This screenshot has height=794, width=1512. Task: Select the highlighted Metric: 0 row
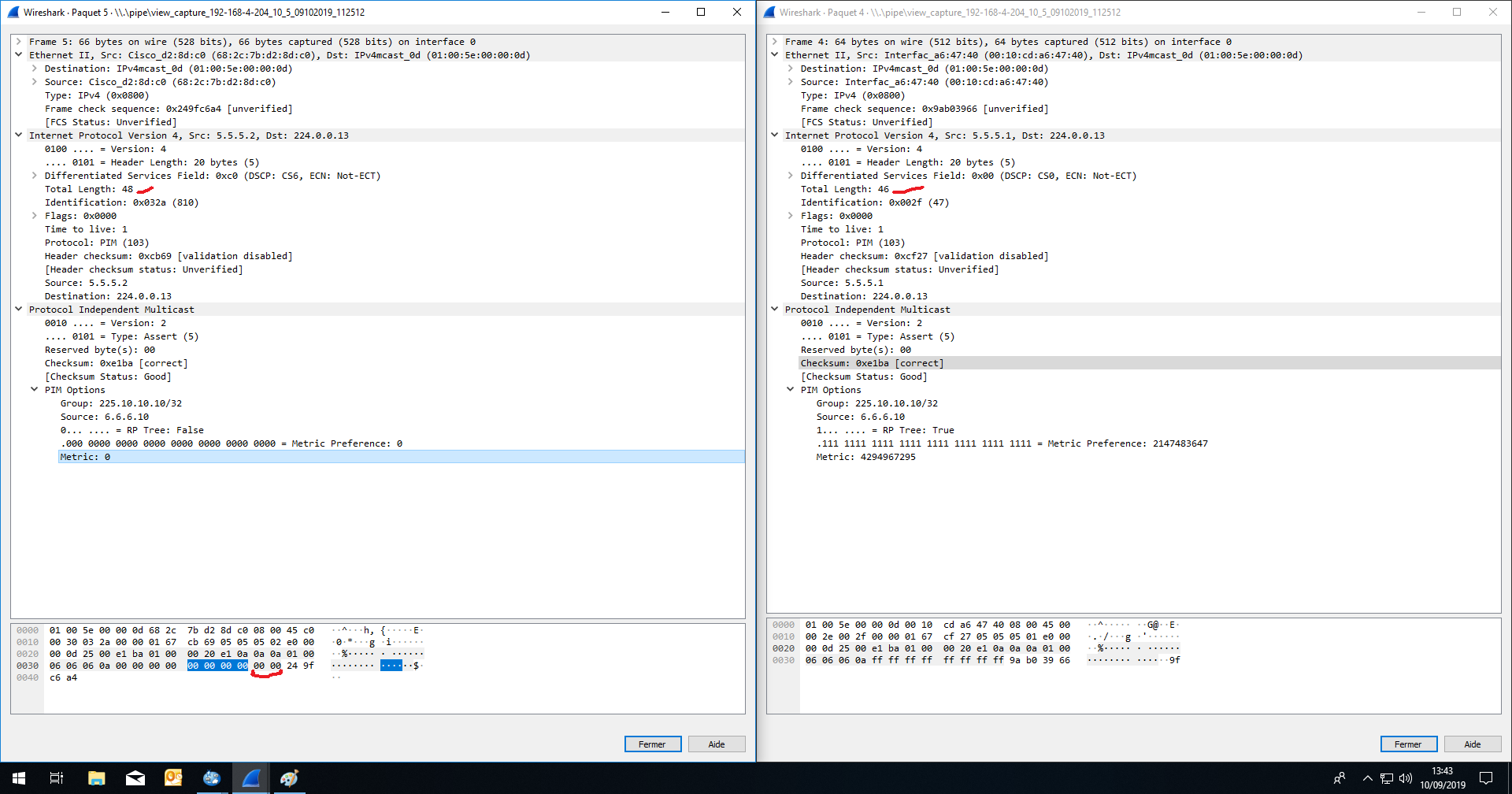pos(401,457)
